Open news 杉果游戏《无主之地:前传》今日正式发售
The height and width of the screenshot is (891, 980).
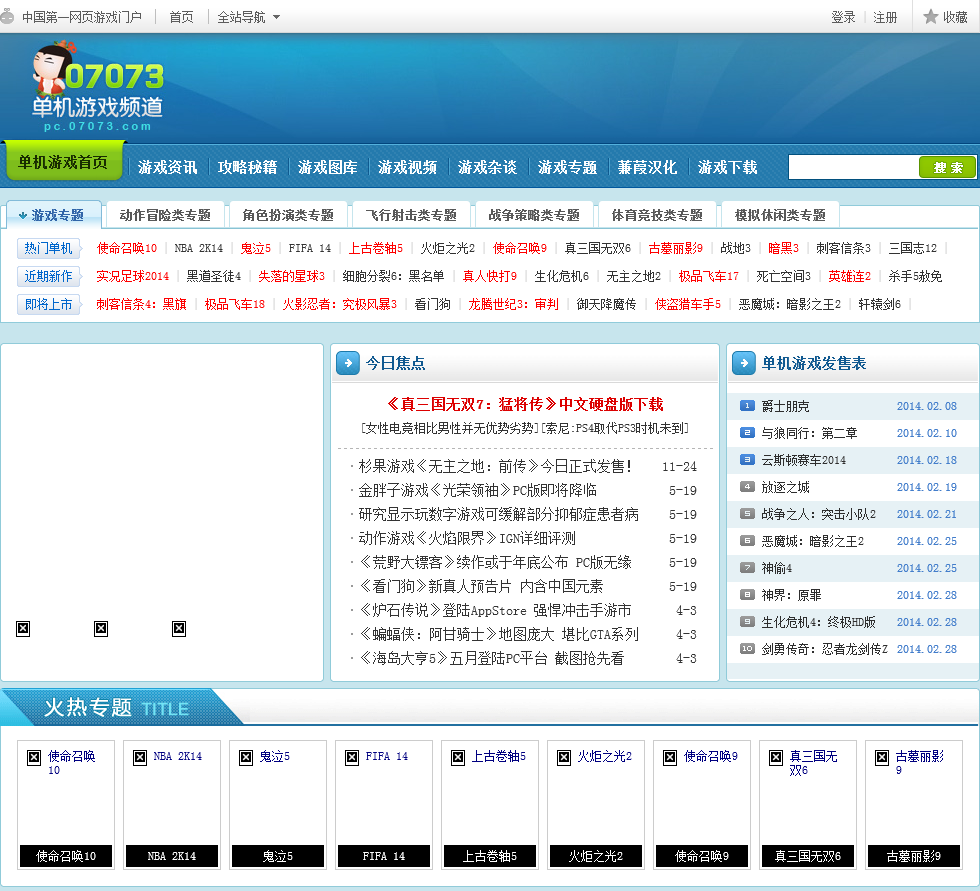tap(495, 466)
